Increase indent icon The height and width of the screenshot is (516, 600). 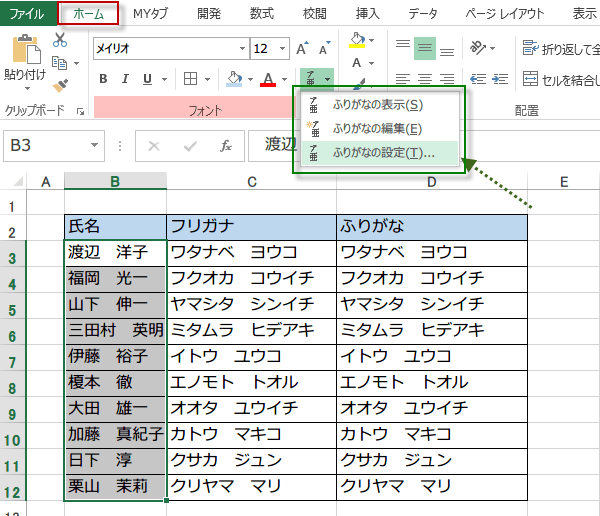(x=500, y=79)
